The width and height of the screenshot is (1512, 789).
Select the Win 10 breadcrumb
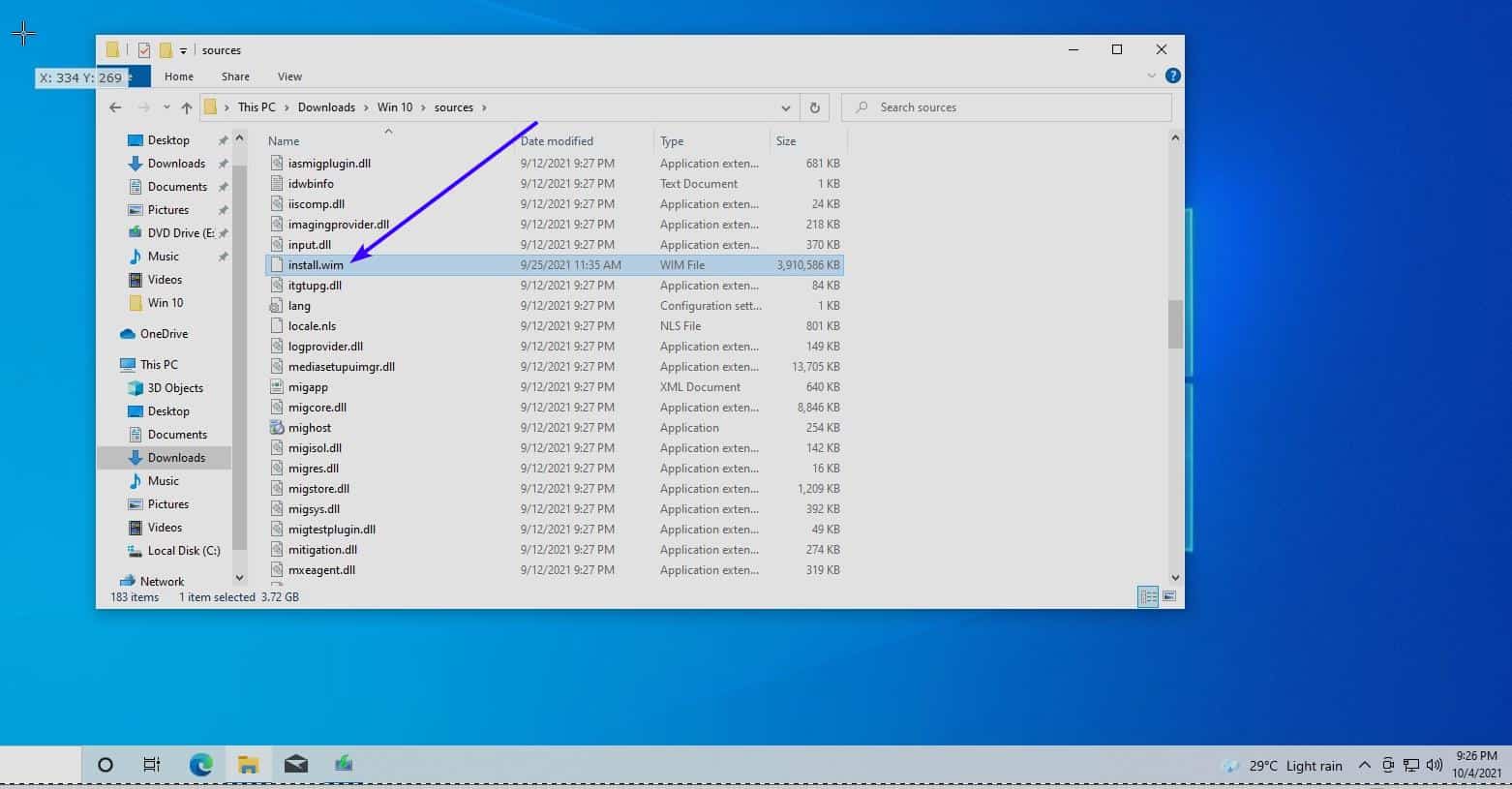coord(395,107)
